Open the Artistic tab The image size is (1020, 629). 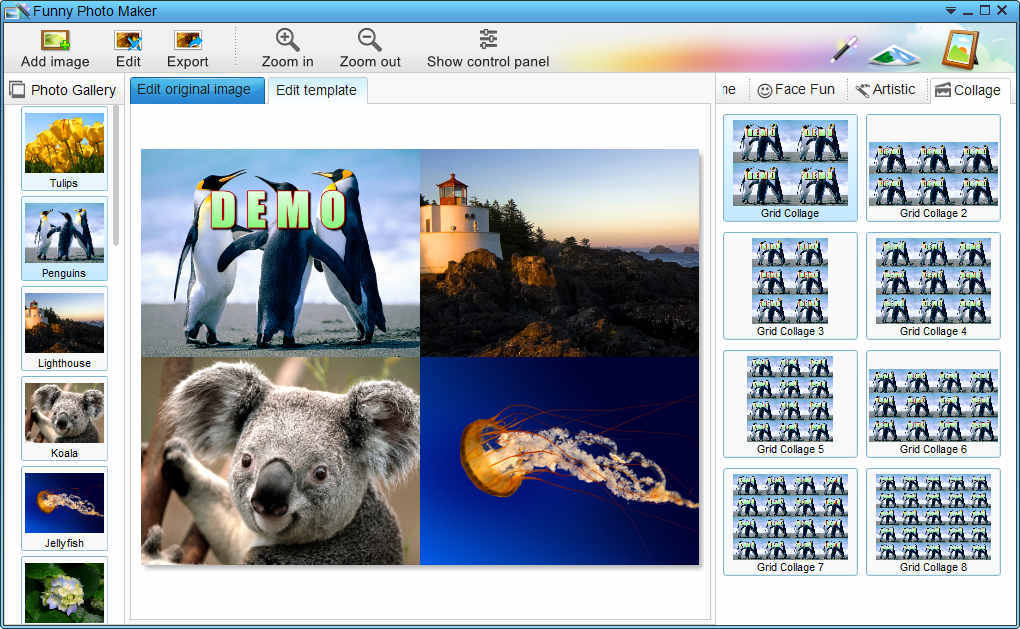[885, 90]
